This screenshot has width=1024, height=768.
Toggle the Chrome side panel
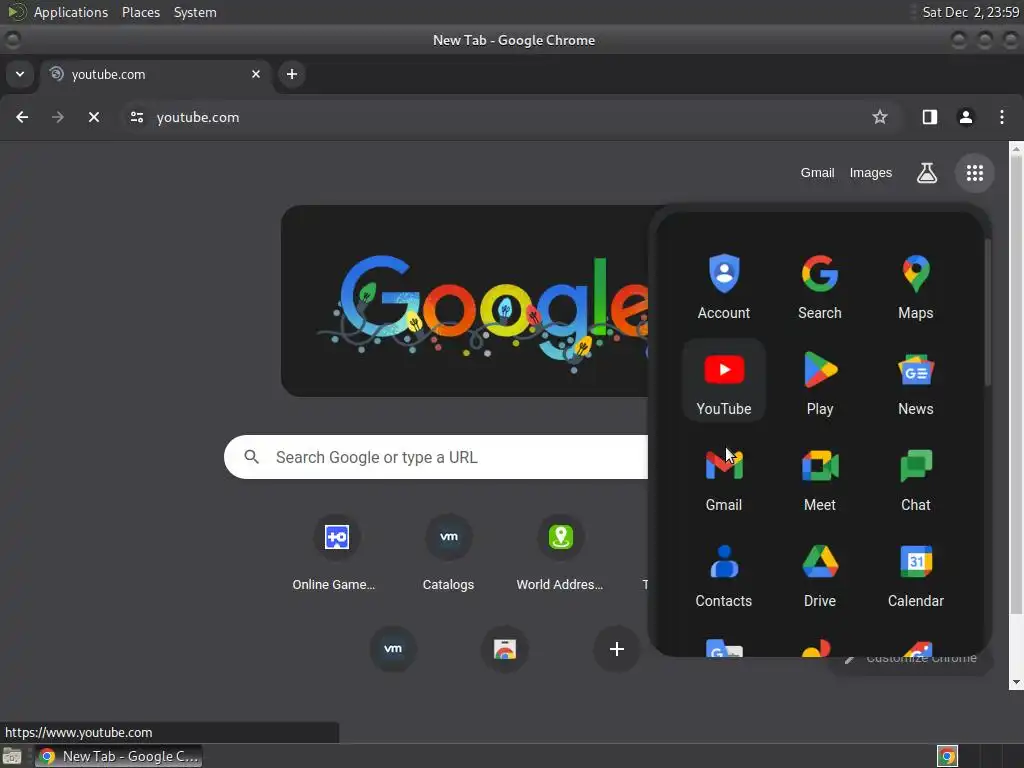coord(929,117)
